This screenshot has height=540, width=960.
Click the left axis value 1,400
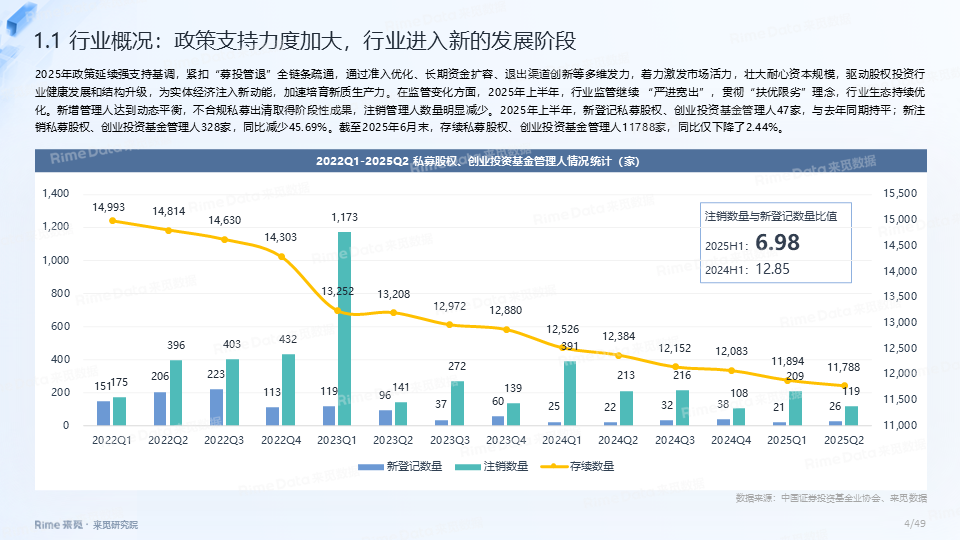pos(56,193)
